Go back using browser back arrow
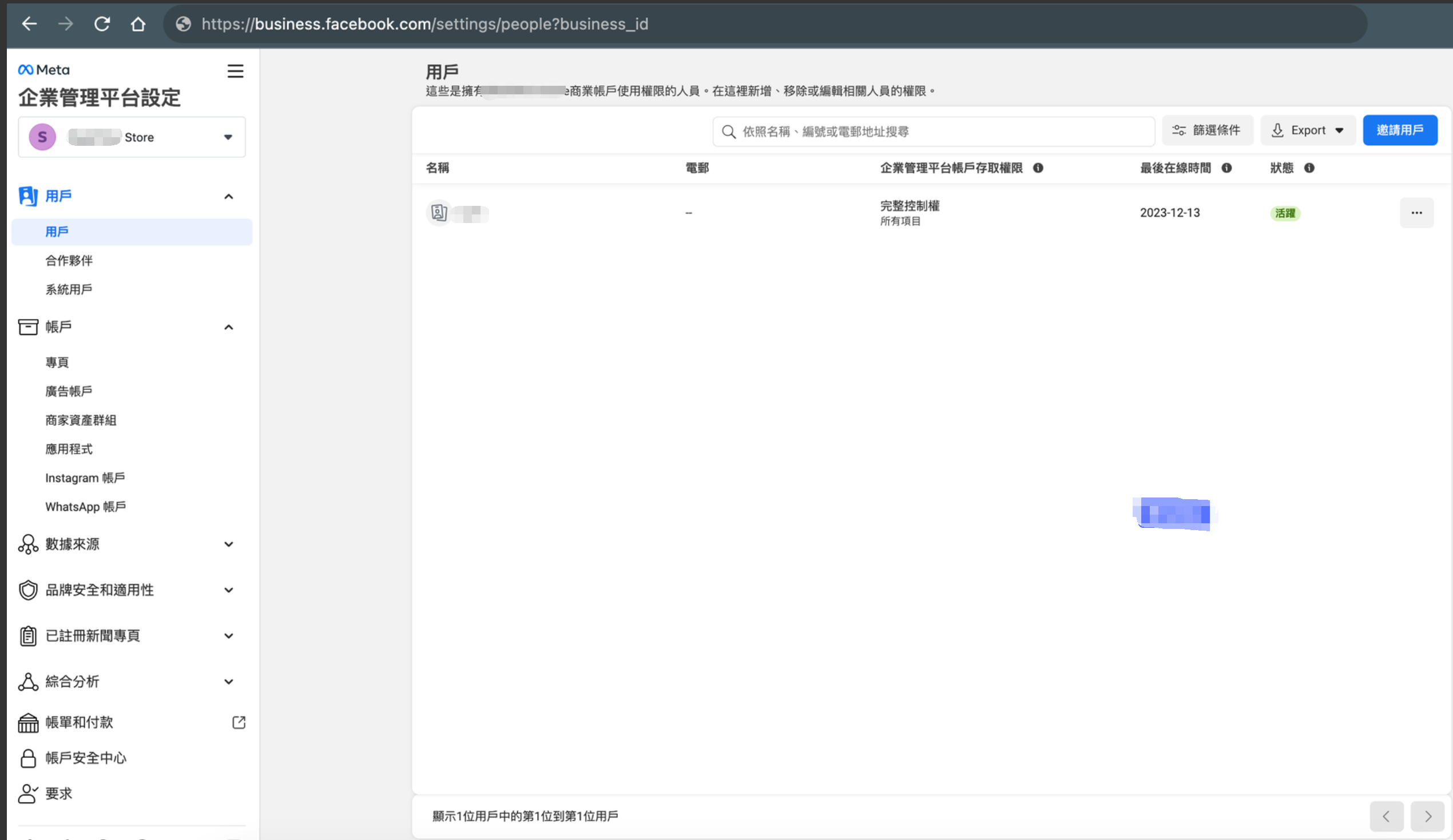 pyautogui.click(x=29, y=23)
